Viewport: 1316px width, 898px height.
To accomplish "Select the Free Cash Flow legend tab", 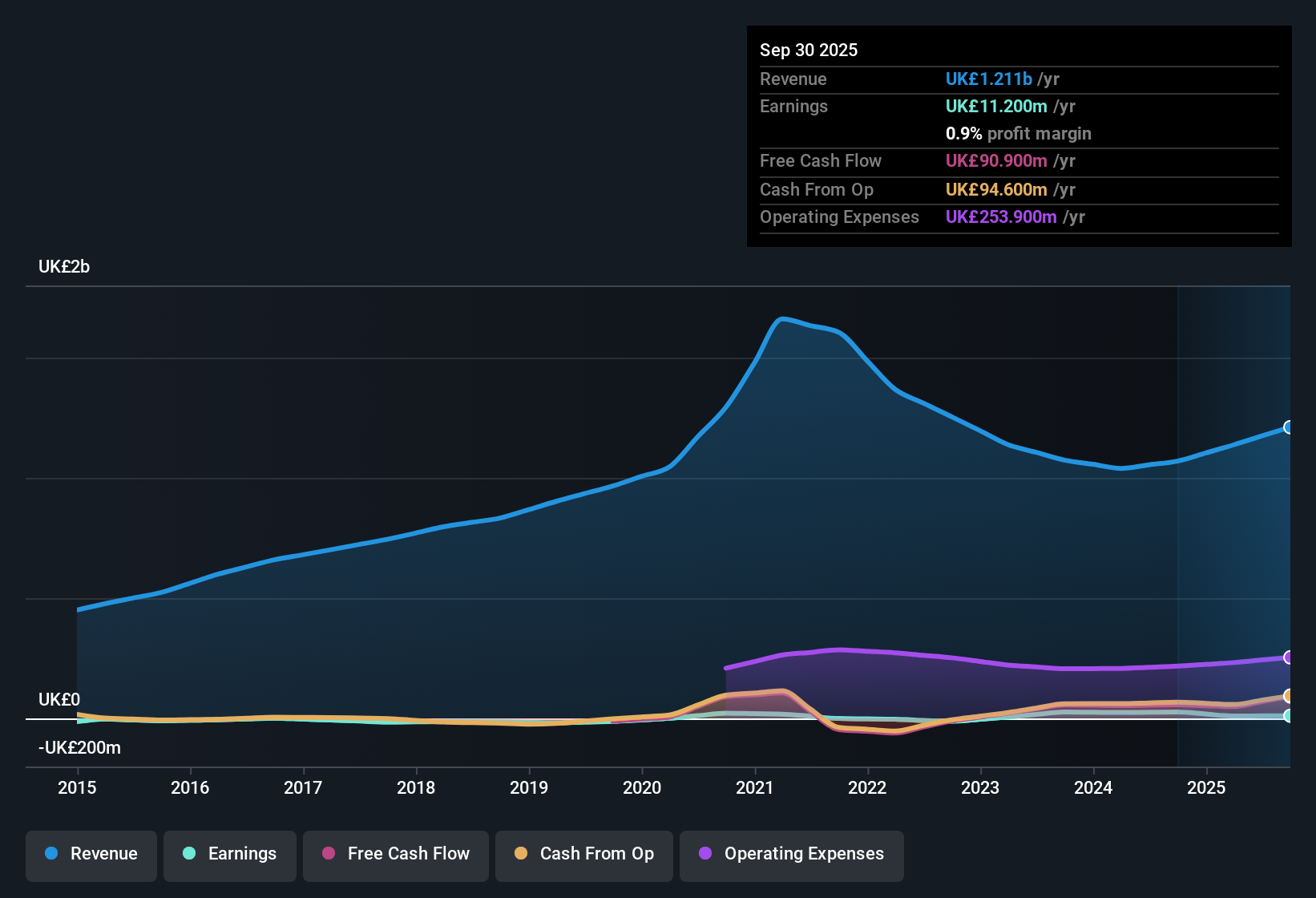I will [395, 854].
